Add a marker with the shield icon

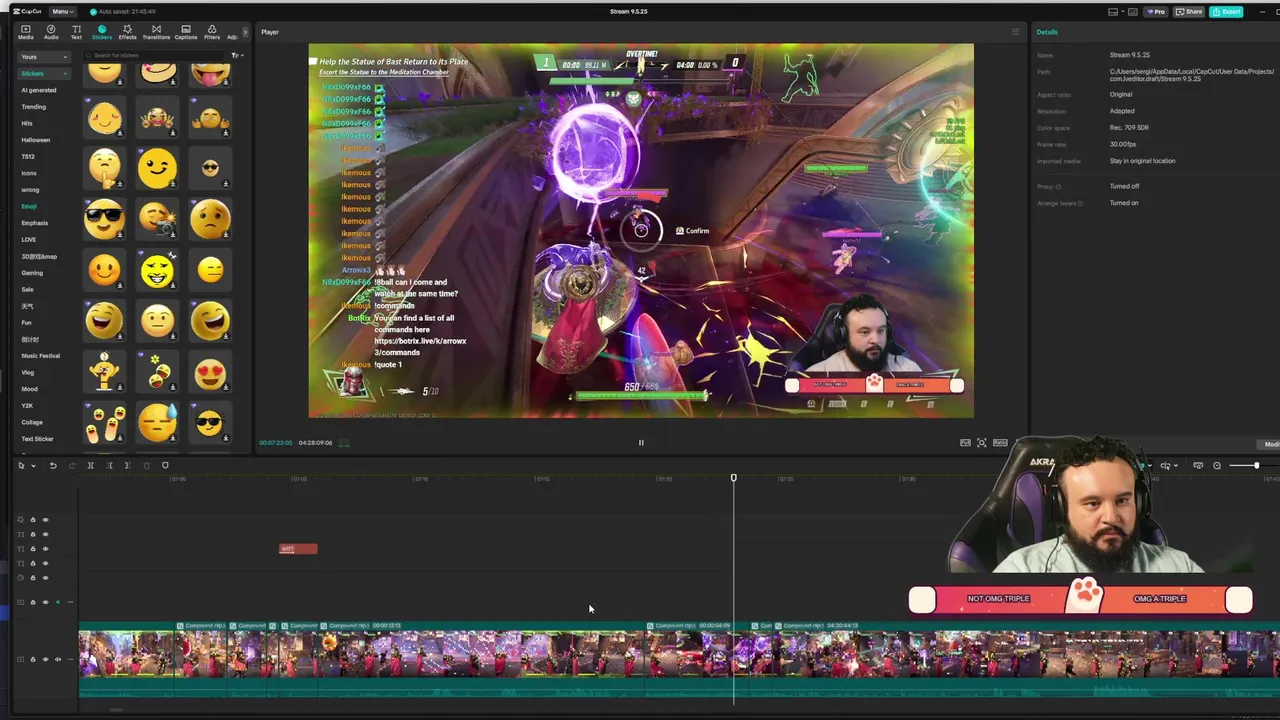165,465
